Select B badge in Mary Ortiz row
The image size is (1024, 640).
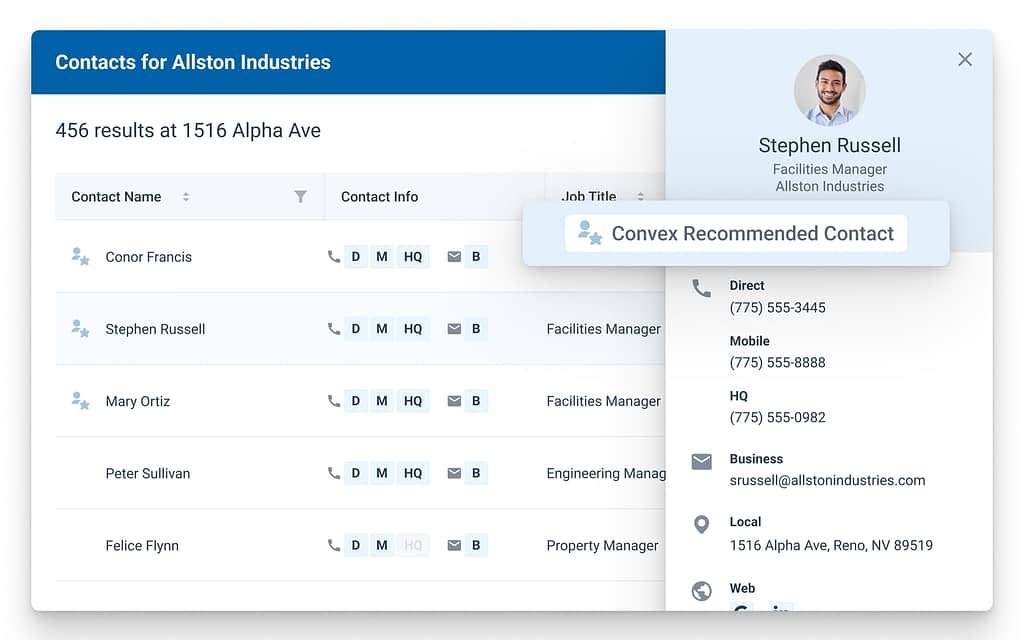click(x=476, y=400)
